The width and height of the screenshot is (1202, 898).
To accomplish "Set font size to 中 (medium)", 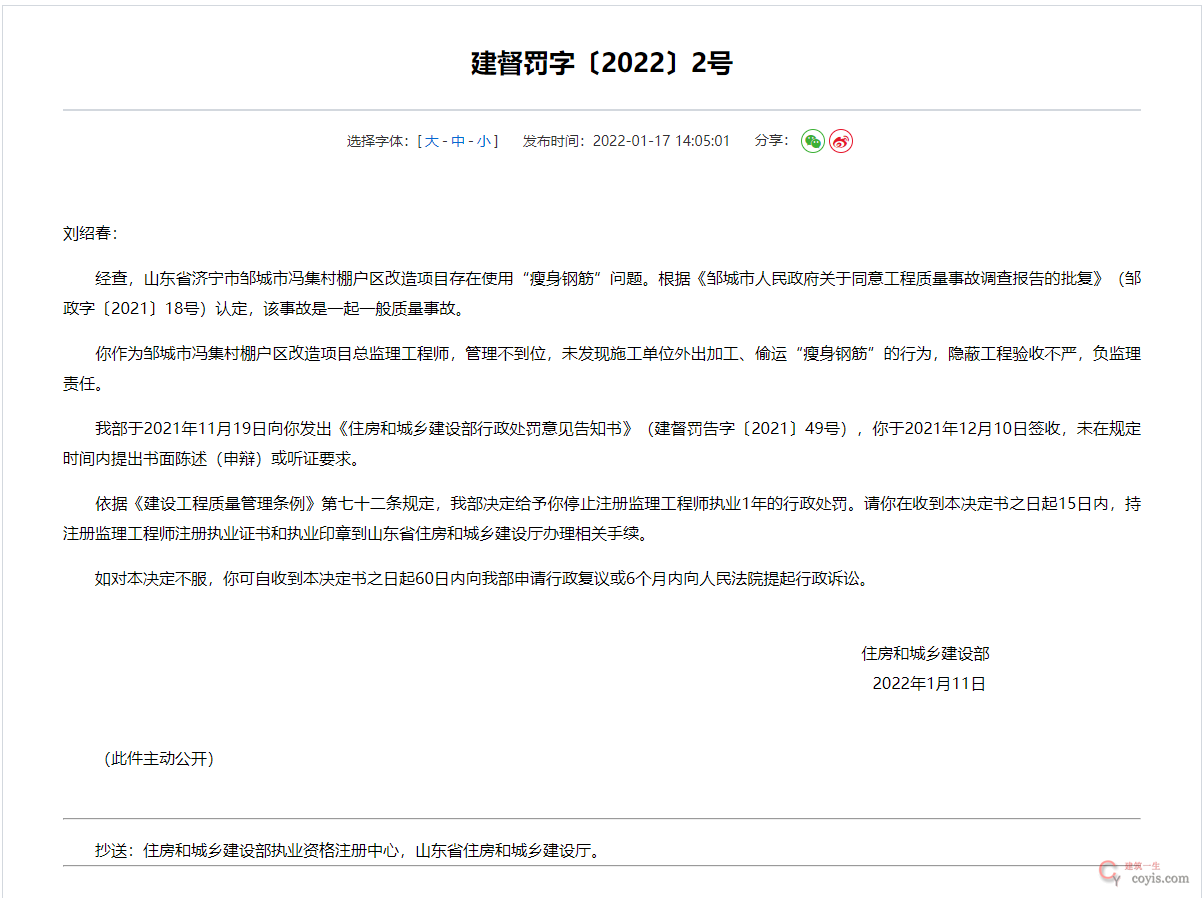I will coord(458,141).
